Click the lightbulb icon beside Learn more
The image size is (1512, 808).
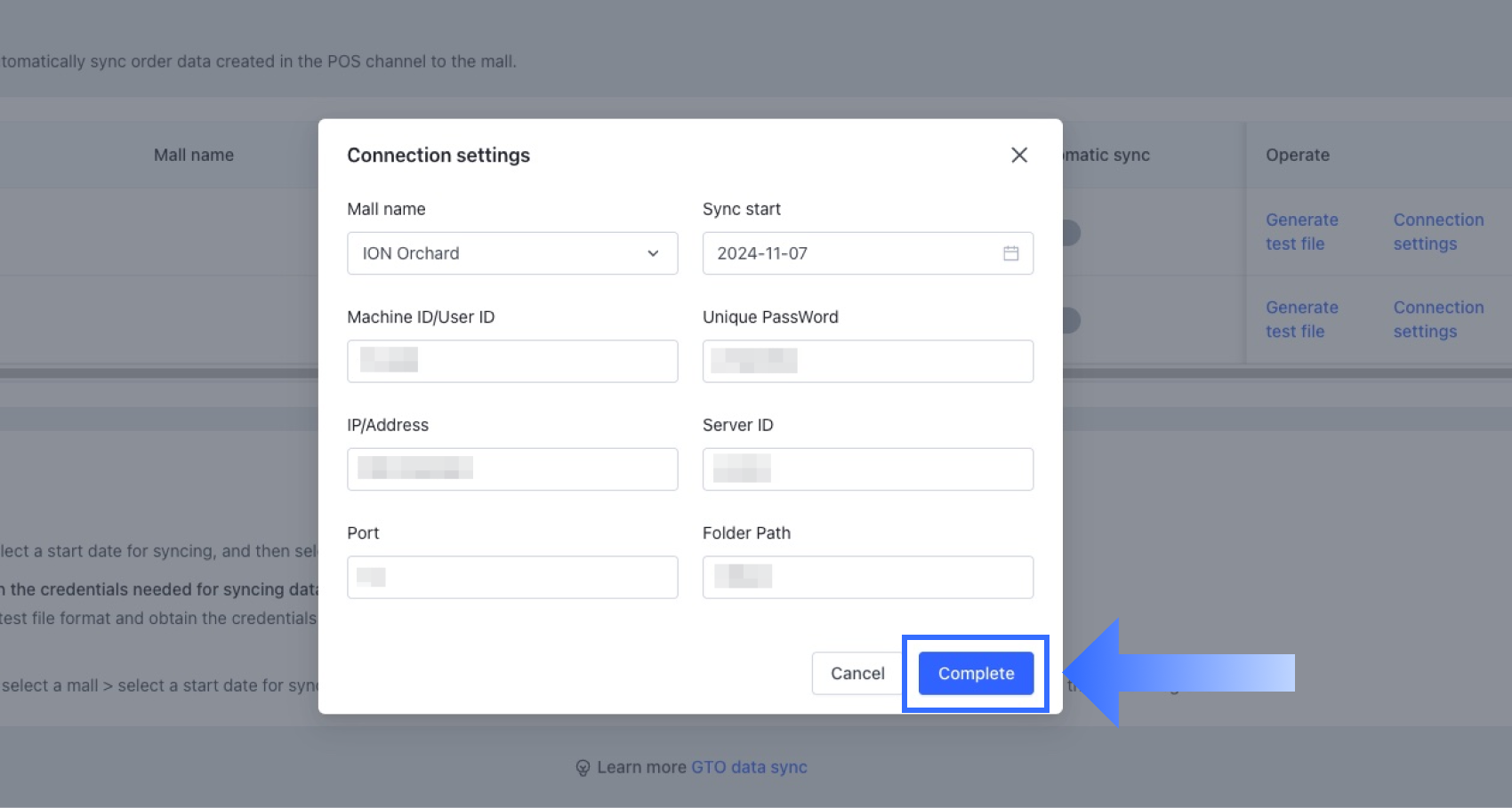(583, 768)
